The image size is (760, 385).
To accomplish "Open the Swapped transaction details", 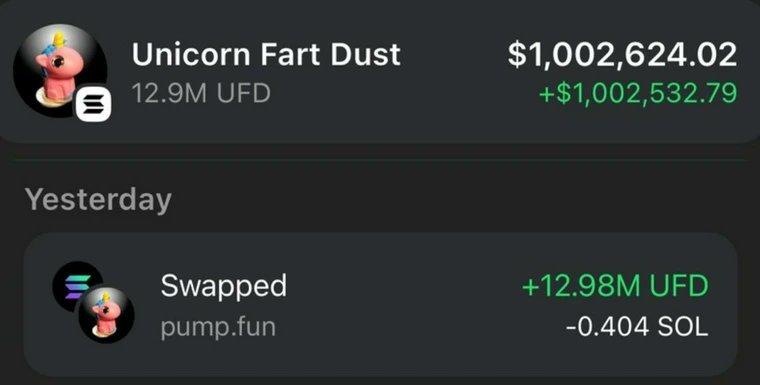I will point(380,304).
